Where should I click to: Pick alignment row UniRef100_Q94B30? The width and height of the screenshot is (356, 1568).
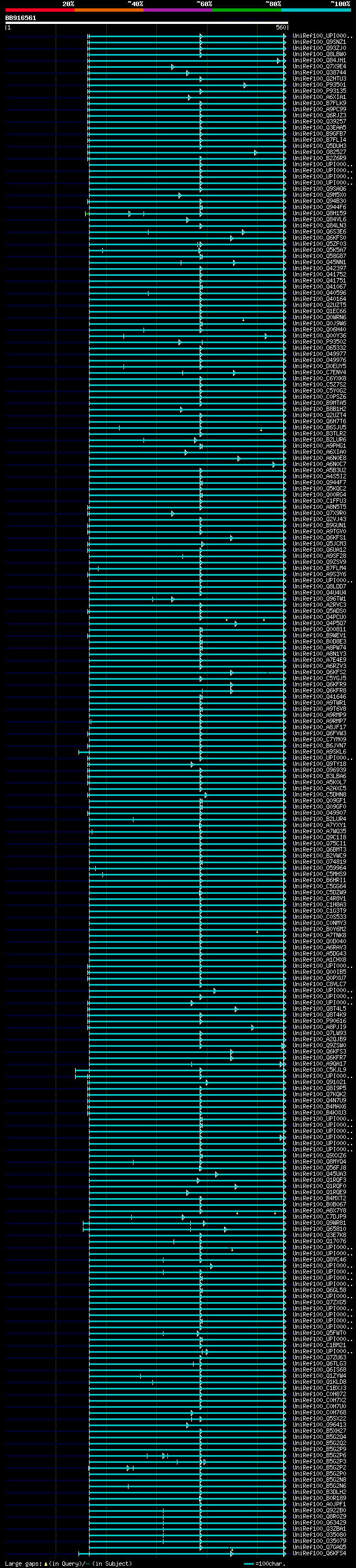(x=319, y=201)
